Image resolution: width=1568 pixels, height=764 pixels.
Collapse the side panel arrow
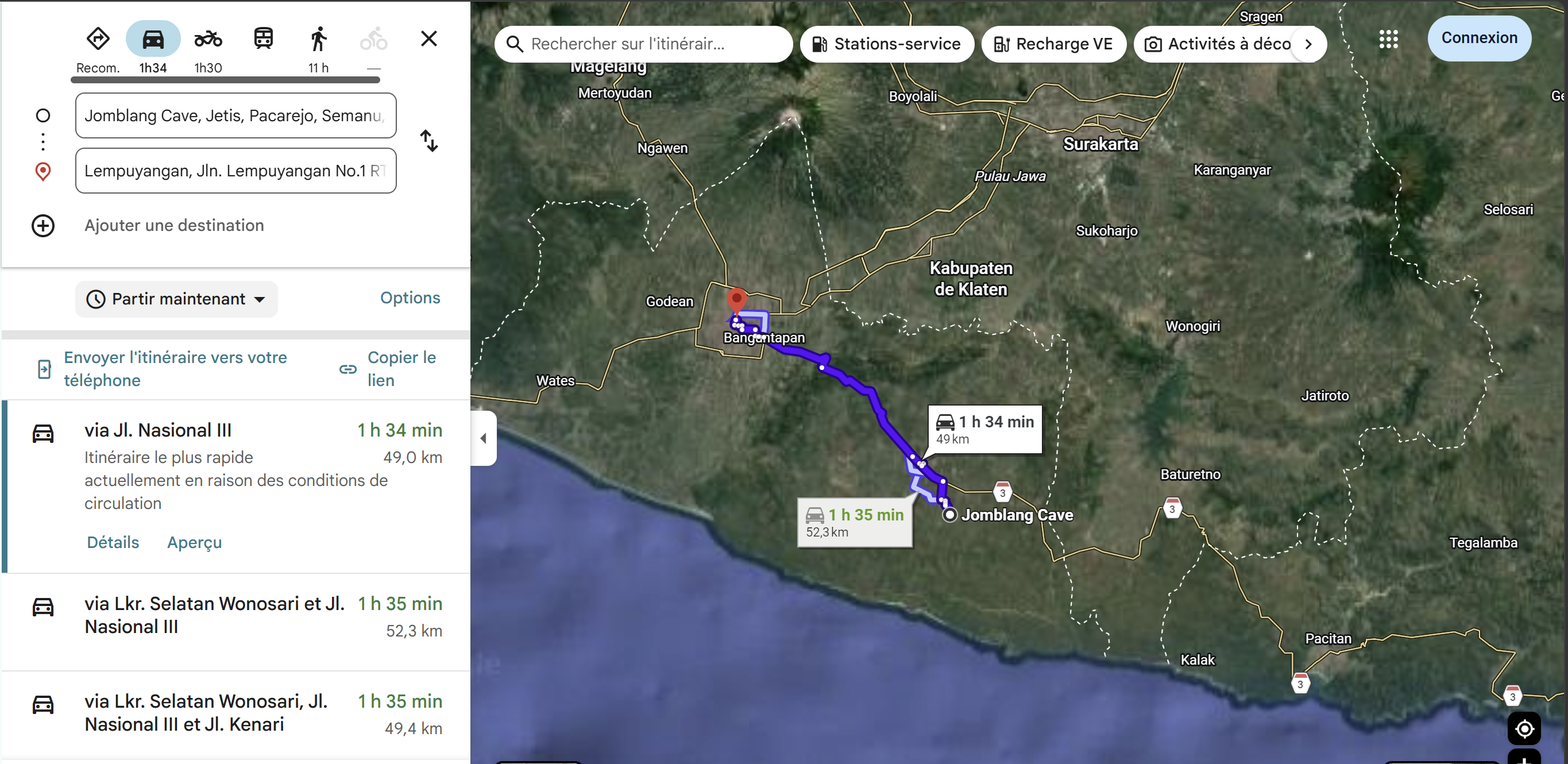(483, 438)
